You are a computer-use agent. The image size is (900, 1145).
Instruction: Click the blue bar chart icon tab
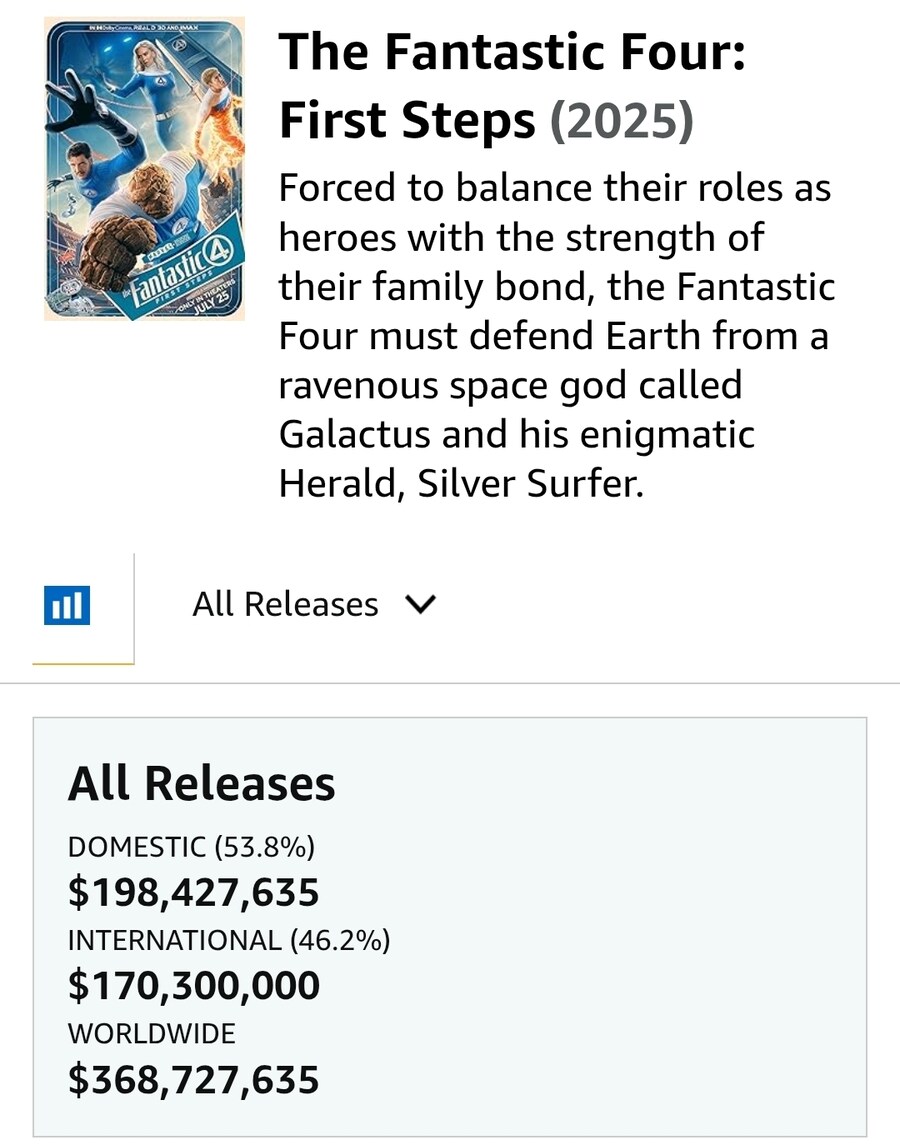pyautogui.click(x=67, y=605)
